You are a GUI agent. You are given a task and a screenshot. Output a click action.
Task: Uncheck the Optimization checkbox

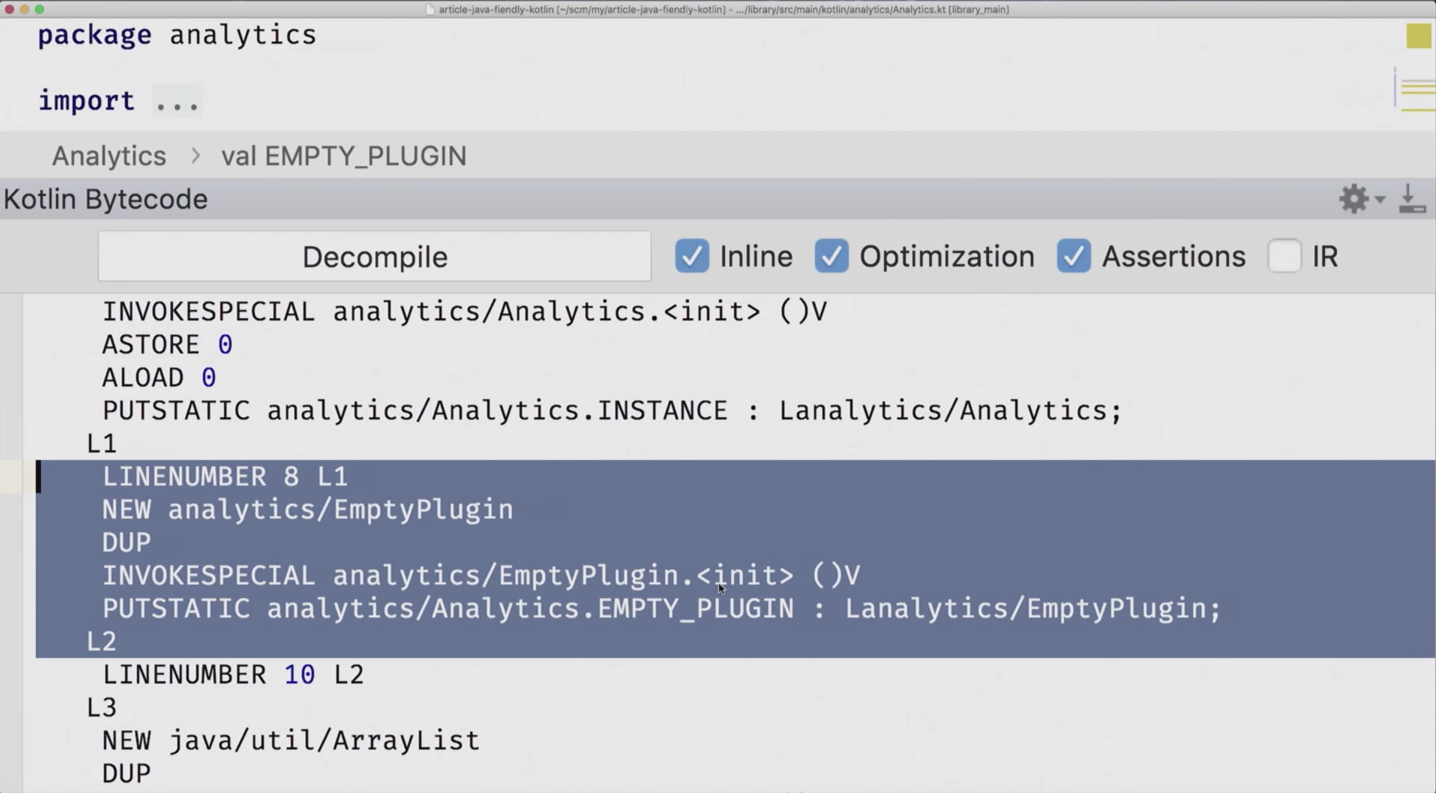pos(831,257)
